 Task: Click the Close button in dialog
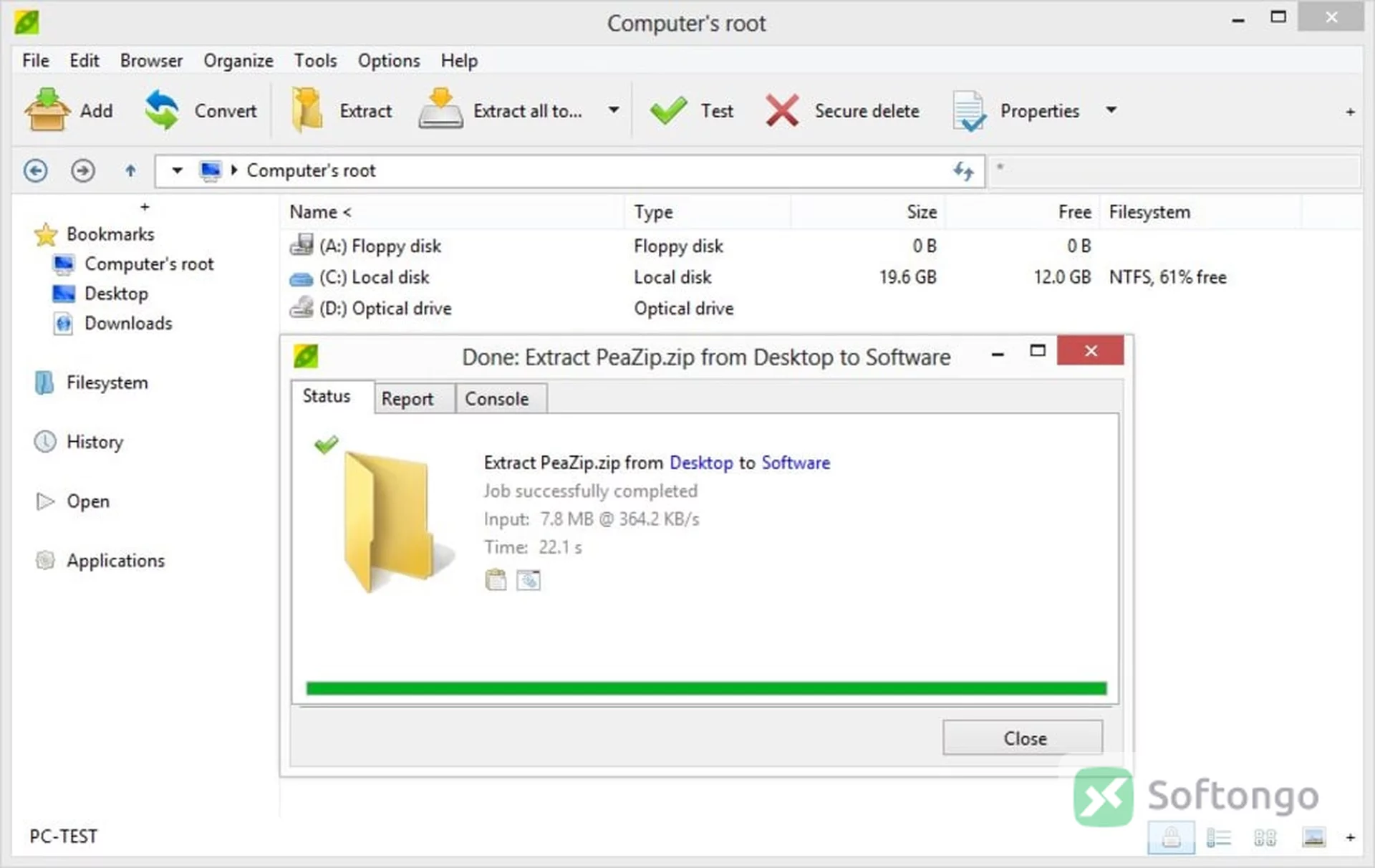pyautogui.click(x=1023, y=738)
